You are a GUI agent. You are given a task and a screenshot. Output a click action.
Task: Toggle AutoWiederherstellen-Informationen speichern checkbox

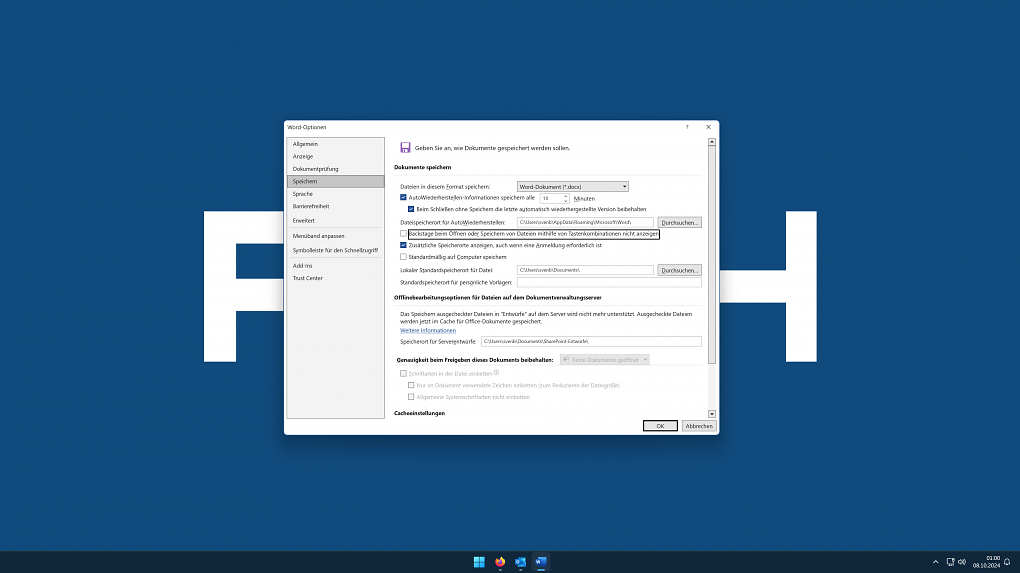tap(403, 197)
